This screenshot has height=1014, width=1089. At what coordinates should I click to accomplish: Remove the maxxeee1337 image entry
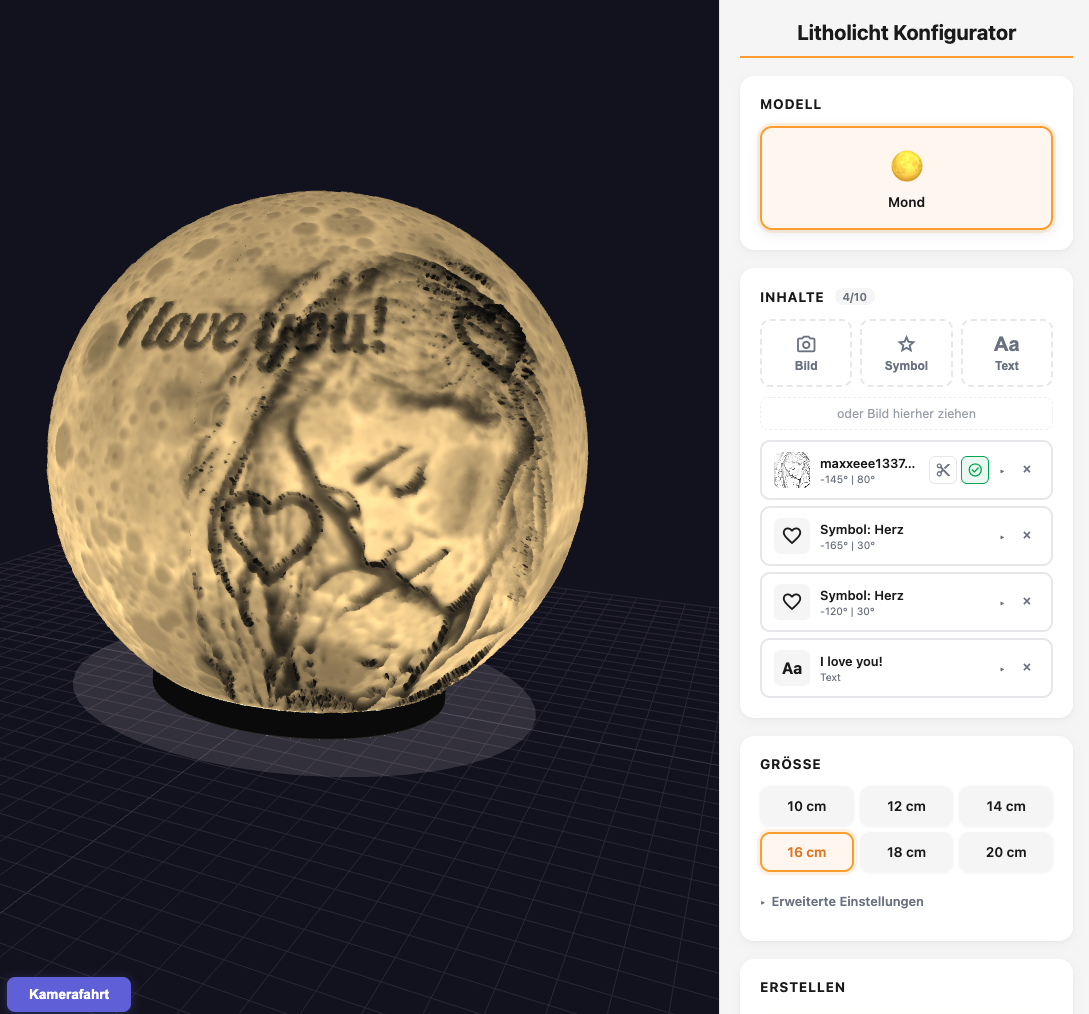click(1026, 469)
